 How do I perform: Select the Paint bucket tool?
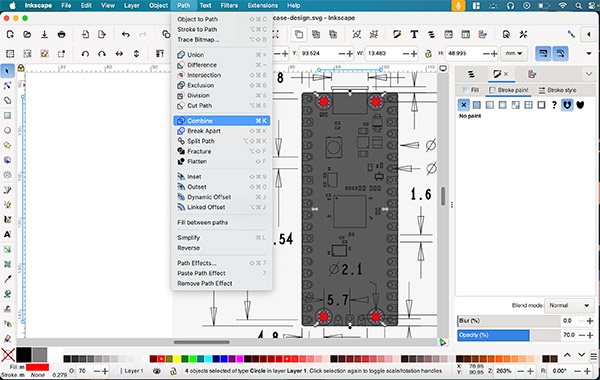pyautogui.click(x=7, y=294)
